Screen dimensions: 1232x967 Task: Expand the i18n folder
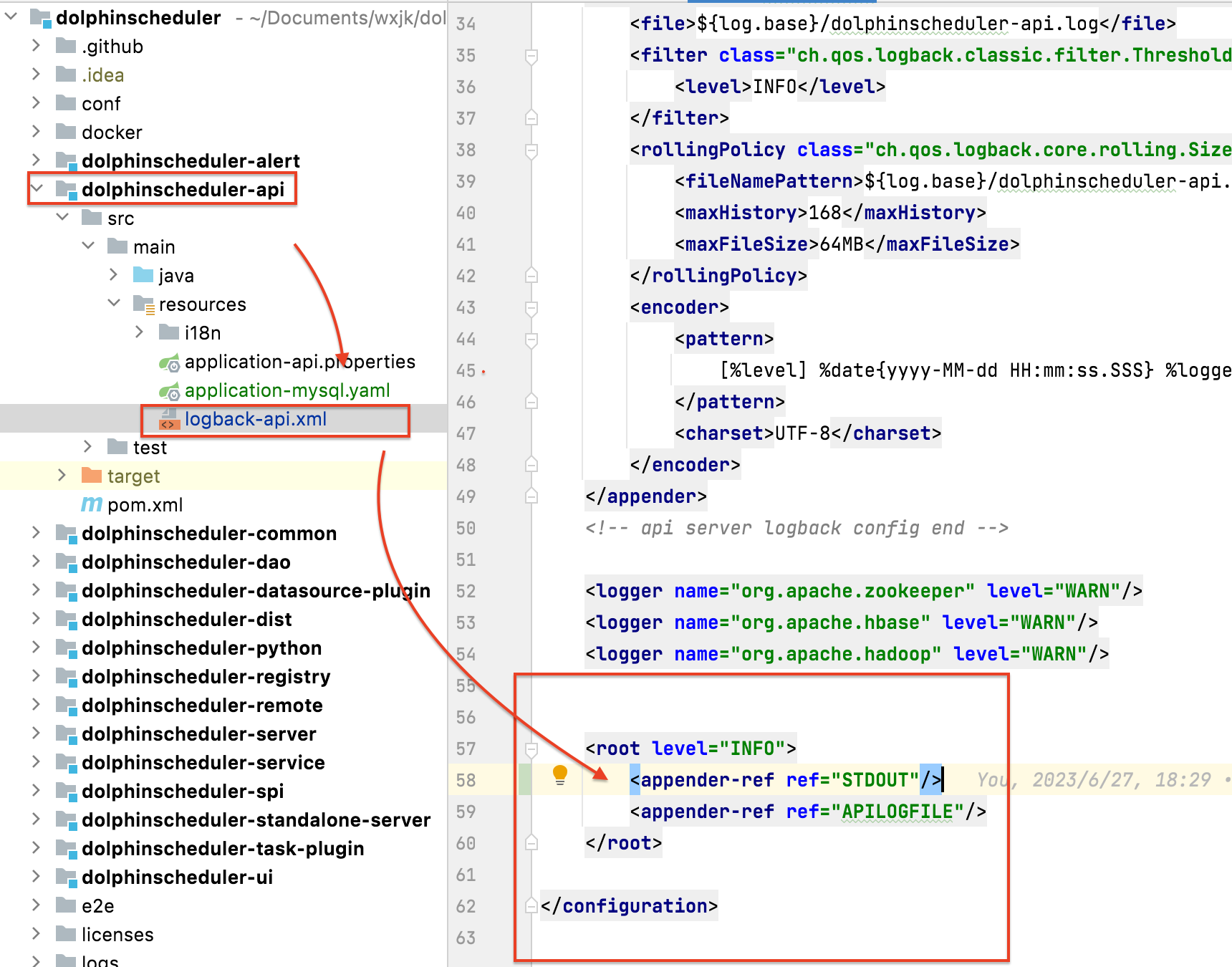[x=140, y=332]
